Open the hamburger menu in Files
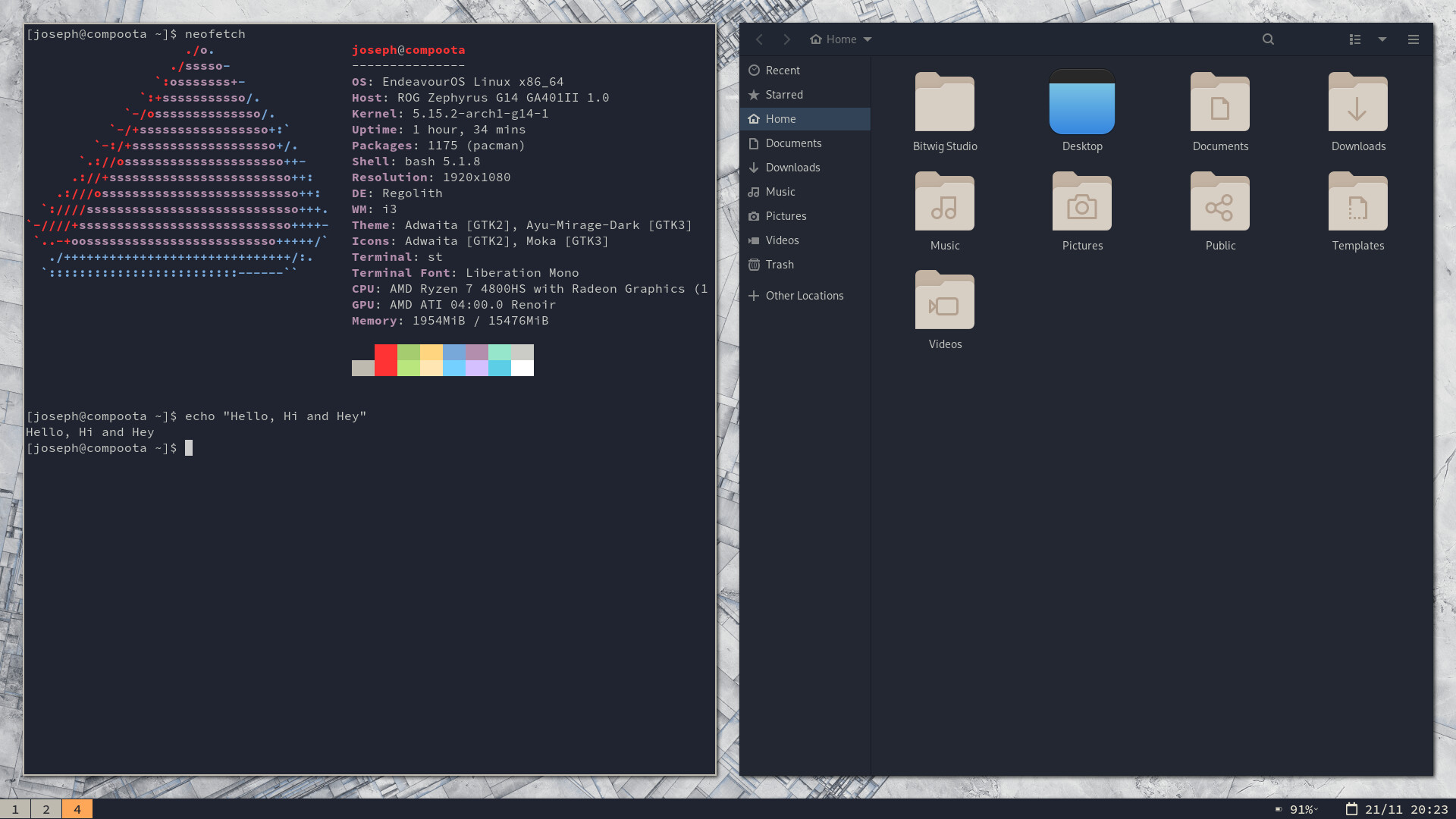 [1414, 39]
